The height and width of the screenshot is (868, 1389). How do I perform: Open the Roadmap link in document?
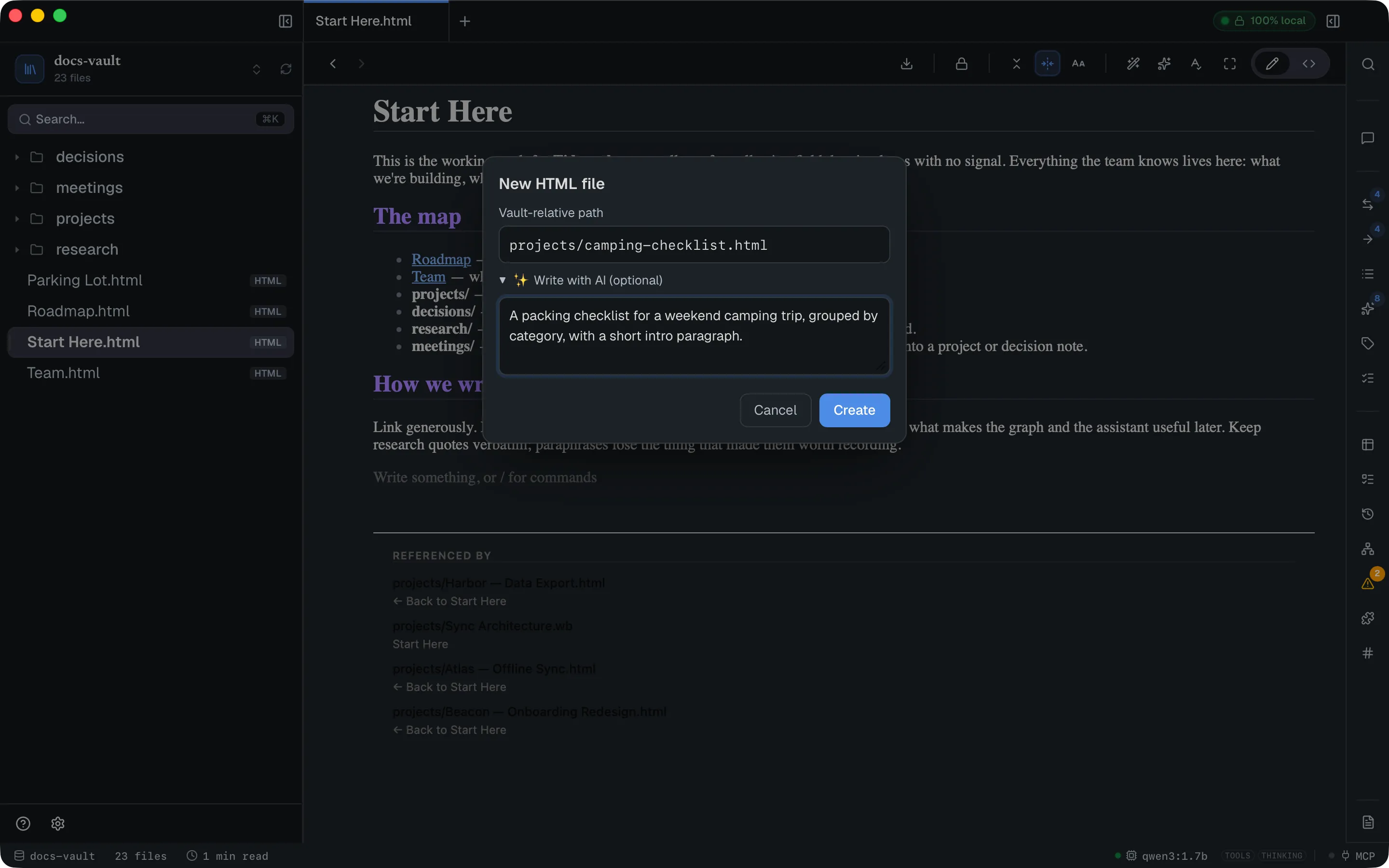pos(441,259)
